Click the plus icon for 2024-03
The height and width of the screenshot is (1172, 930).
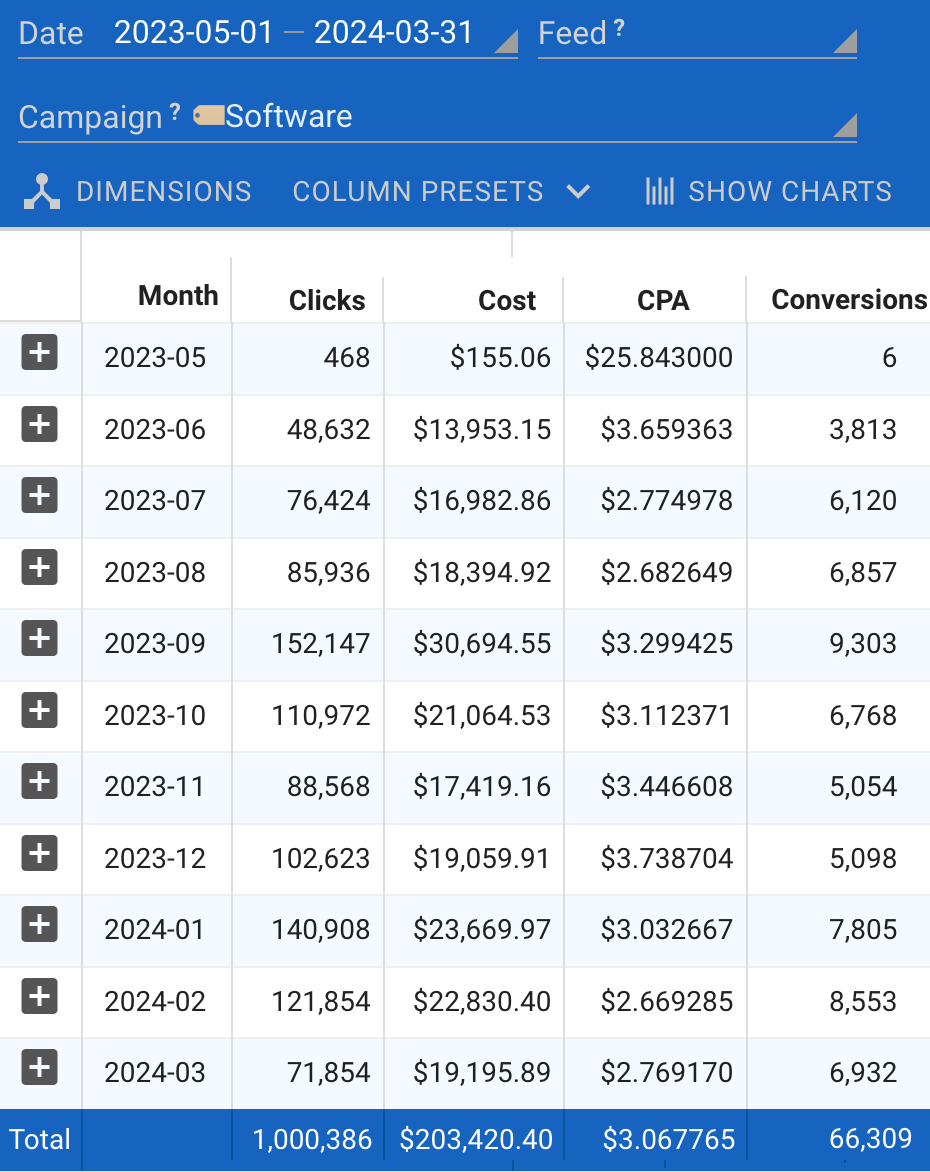(x=39, y=1068)
